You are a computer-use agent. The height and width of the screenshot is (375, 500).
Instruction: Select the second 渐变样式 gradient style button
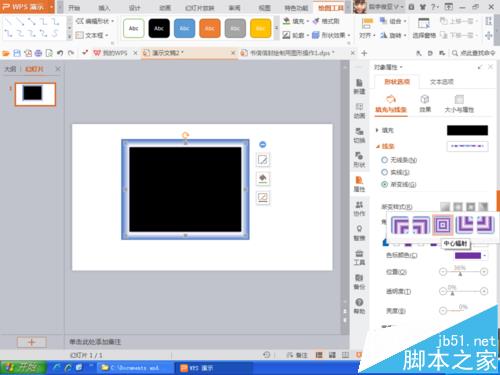458,207
